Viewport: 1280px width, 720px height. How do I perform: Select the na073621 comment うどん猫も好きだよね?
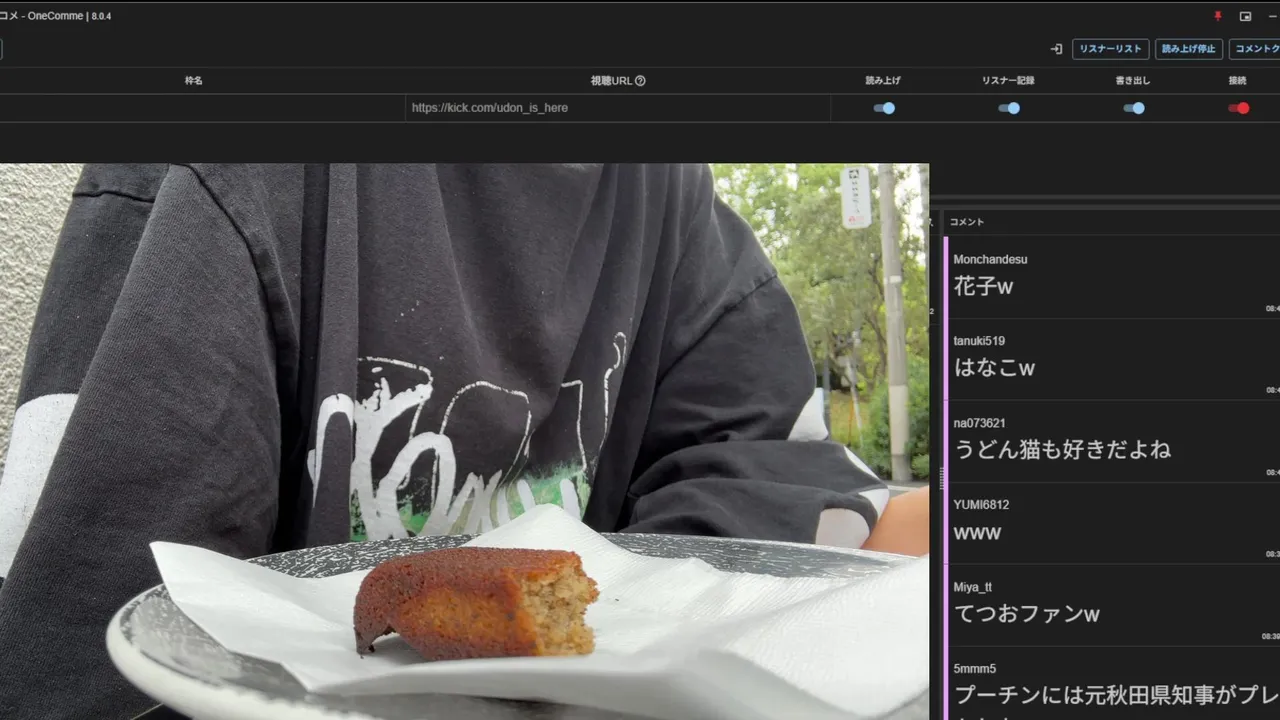[x=1112, y=442]
